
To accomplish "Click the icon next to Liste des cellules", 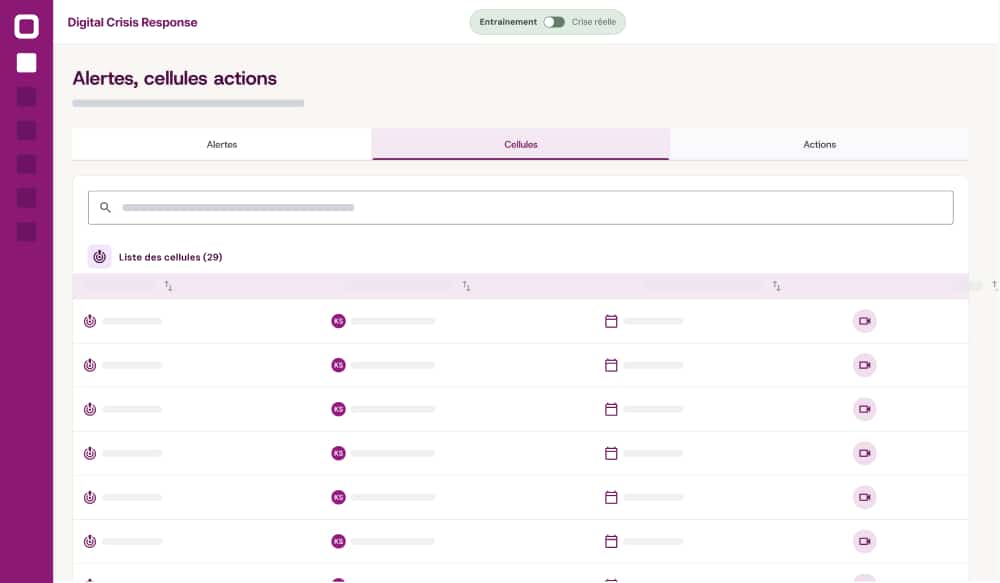I will tap(99, 256).
